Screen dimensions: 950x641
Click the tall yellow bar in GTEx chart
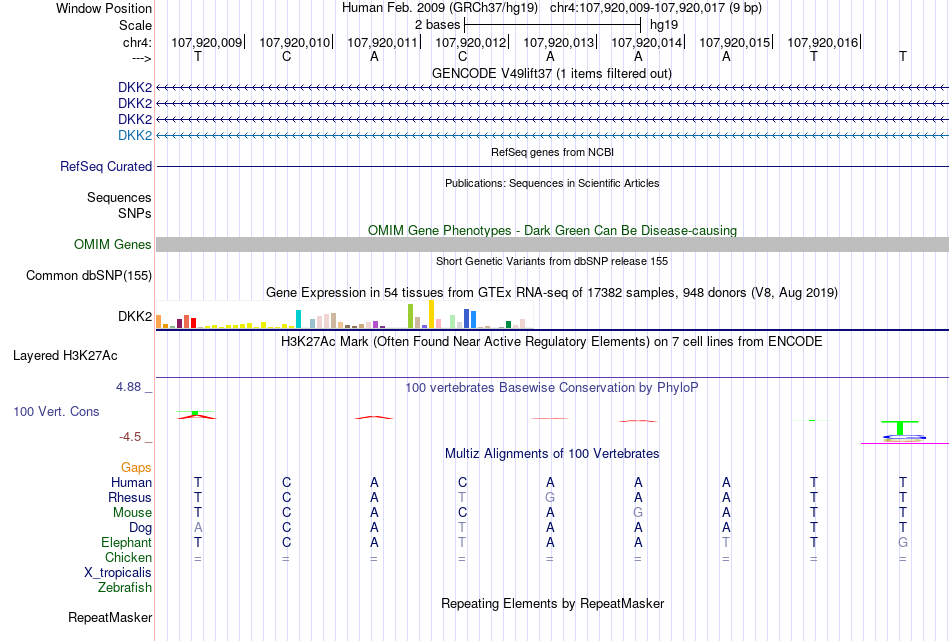431,314
